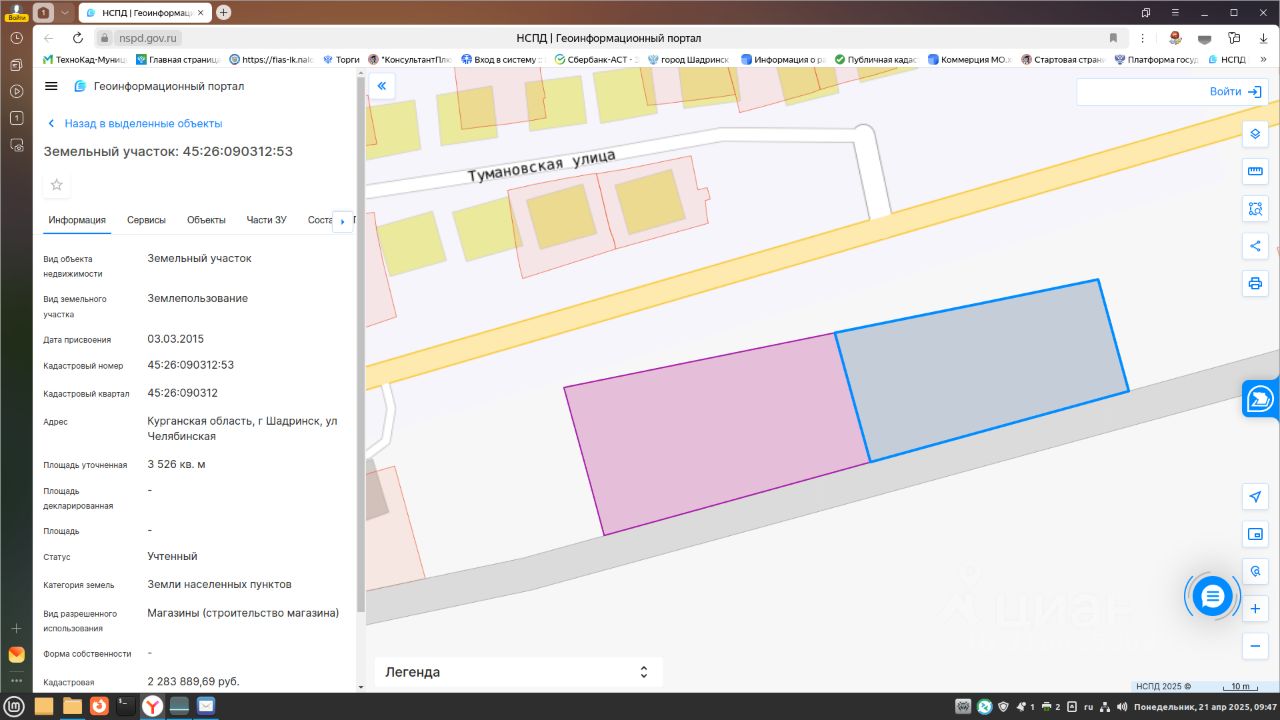Viewport: 1280px width, 720px height.
Task: Zoom in with the plus button
Action: pos(1255,609)
